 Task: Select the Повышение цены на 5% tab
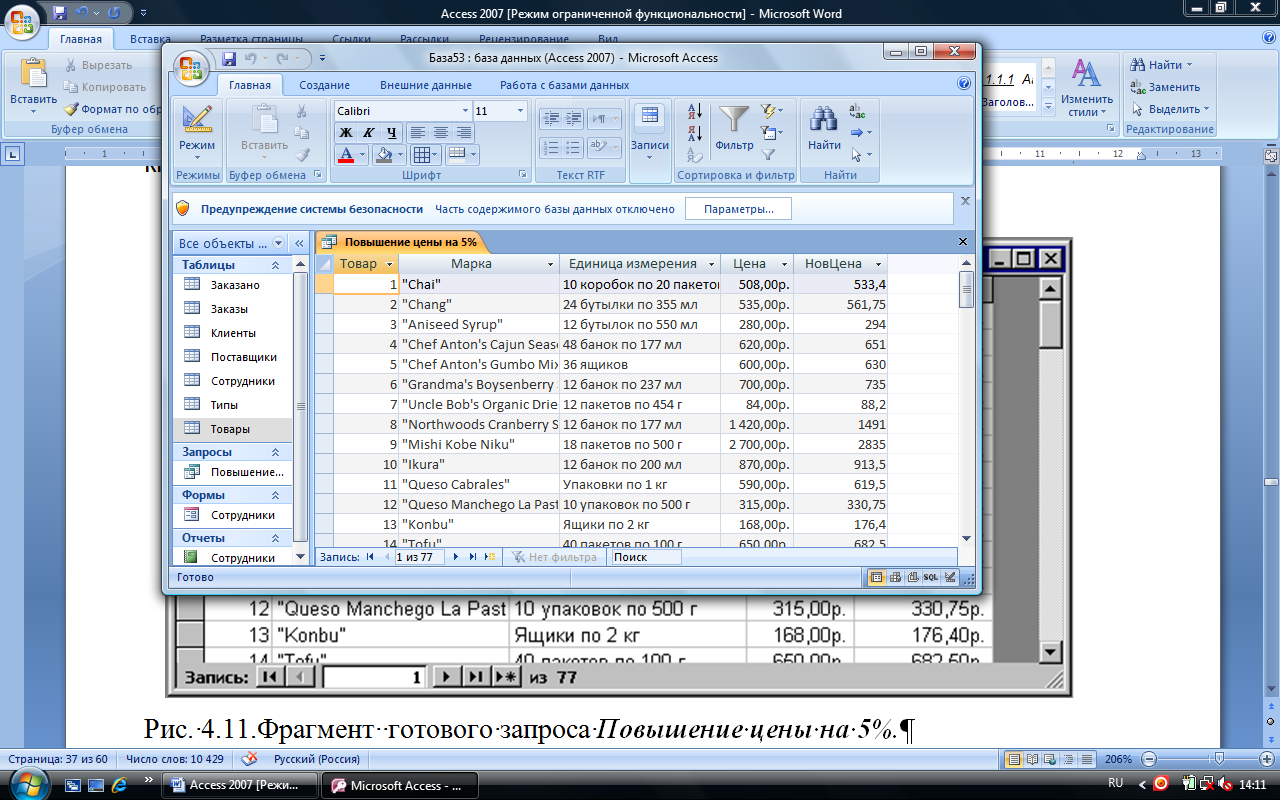(x=400, y=242)
